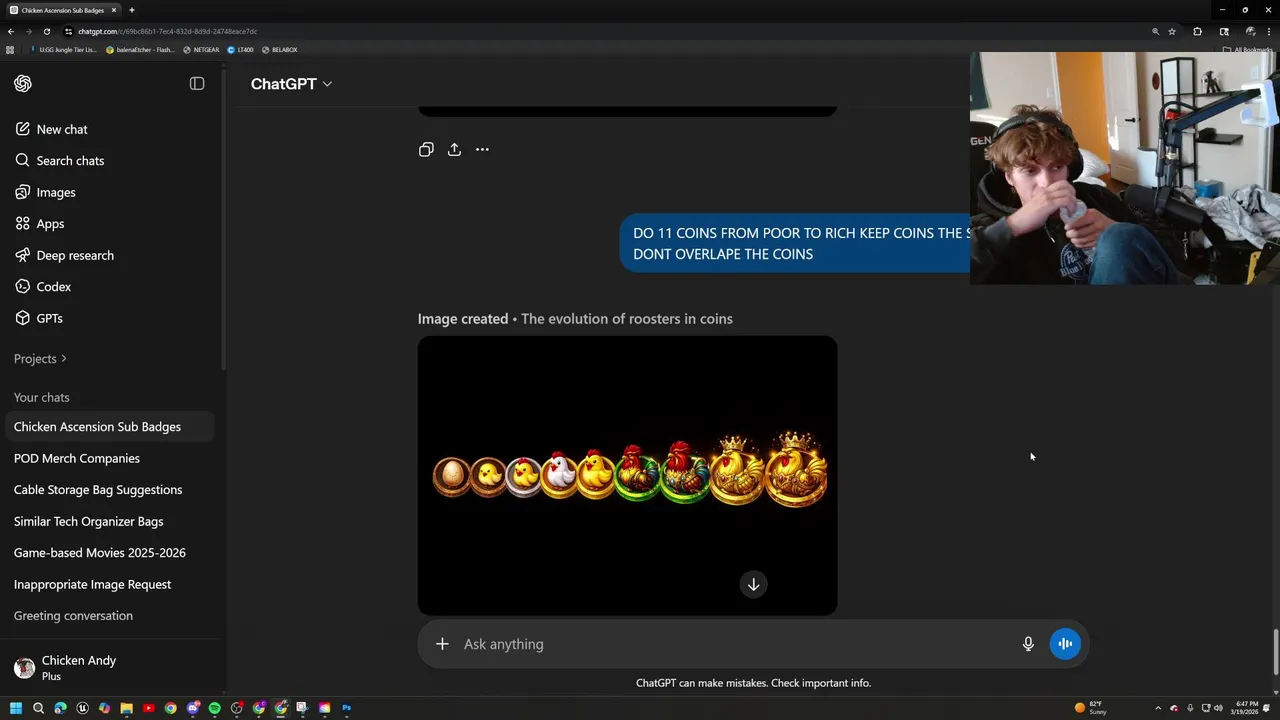Open Spotify from the taskbar

click(214, 708)
